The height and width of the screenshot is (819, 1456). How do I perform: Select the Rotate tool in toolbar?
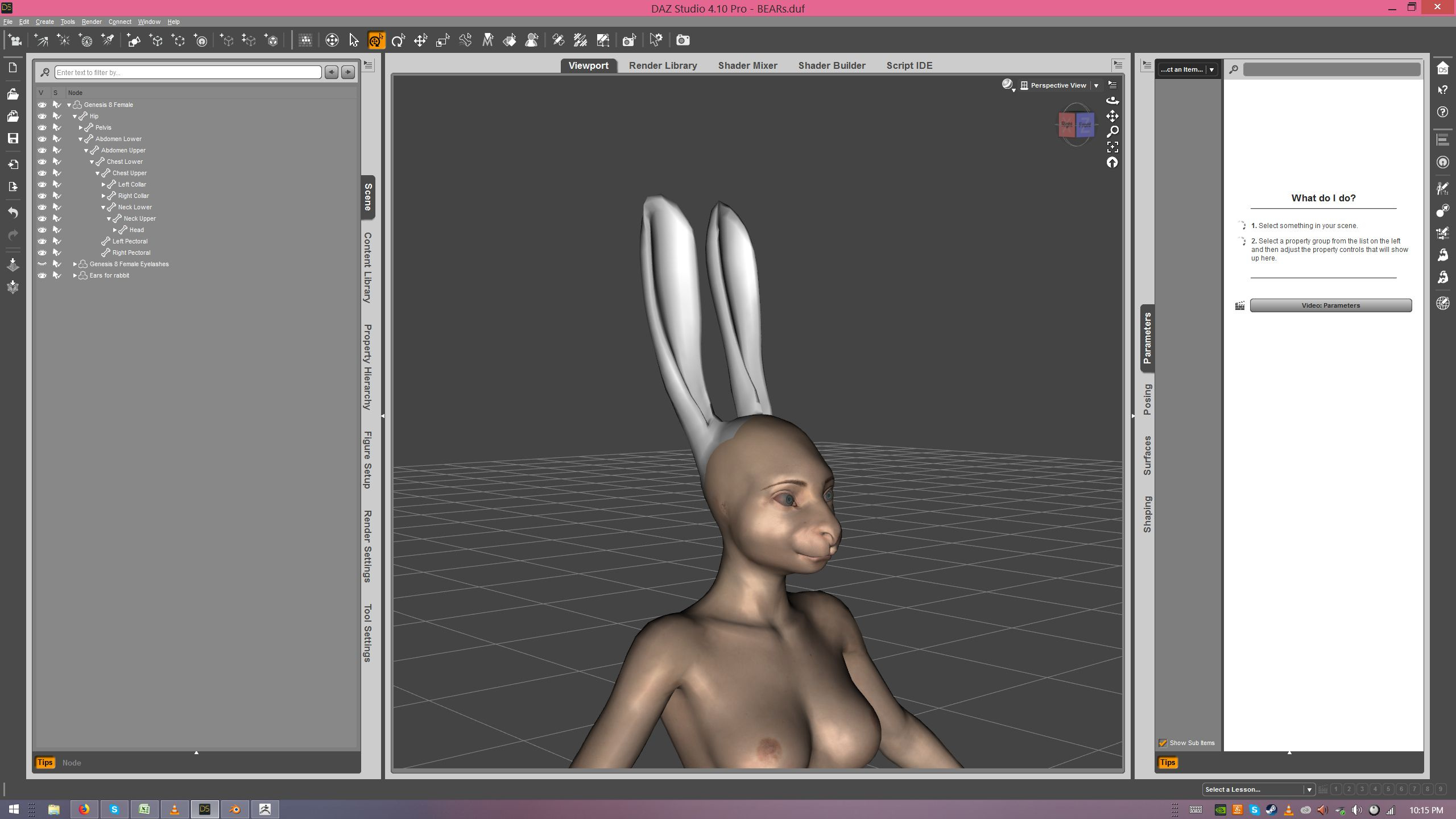pyautogui.click(x=398, y=40)
